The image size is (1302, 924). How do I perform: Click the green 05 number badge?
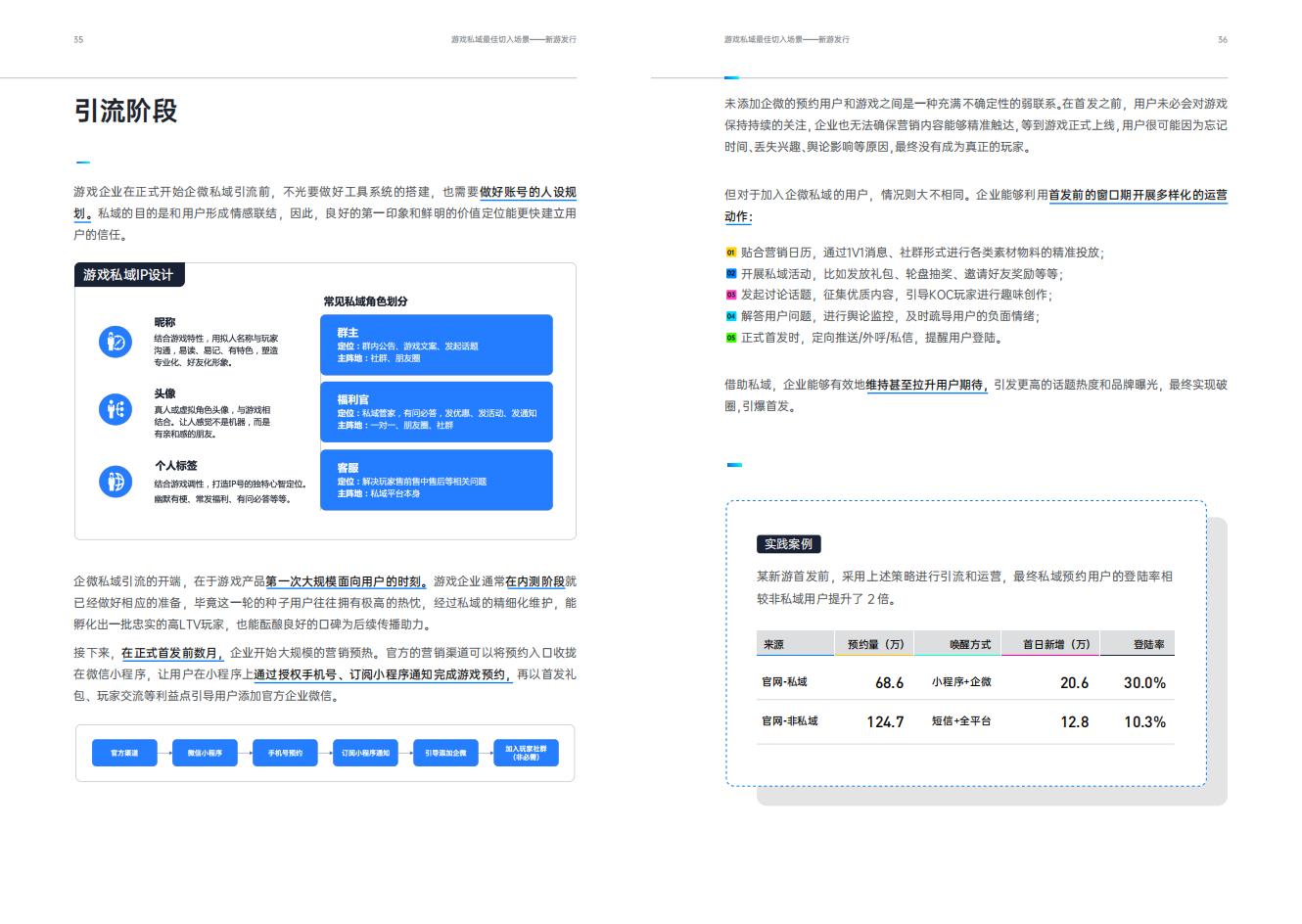730,338
